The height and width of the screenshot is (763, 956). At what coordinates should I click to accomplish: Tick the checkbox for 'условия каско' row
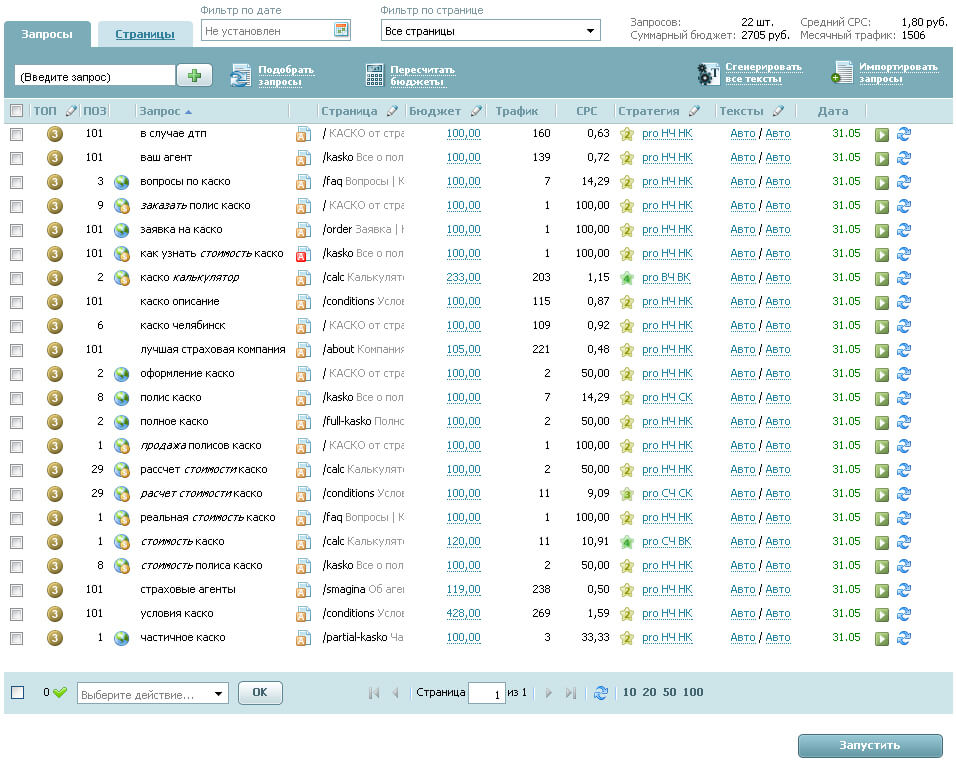[x=16, y=614]
